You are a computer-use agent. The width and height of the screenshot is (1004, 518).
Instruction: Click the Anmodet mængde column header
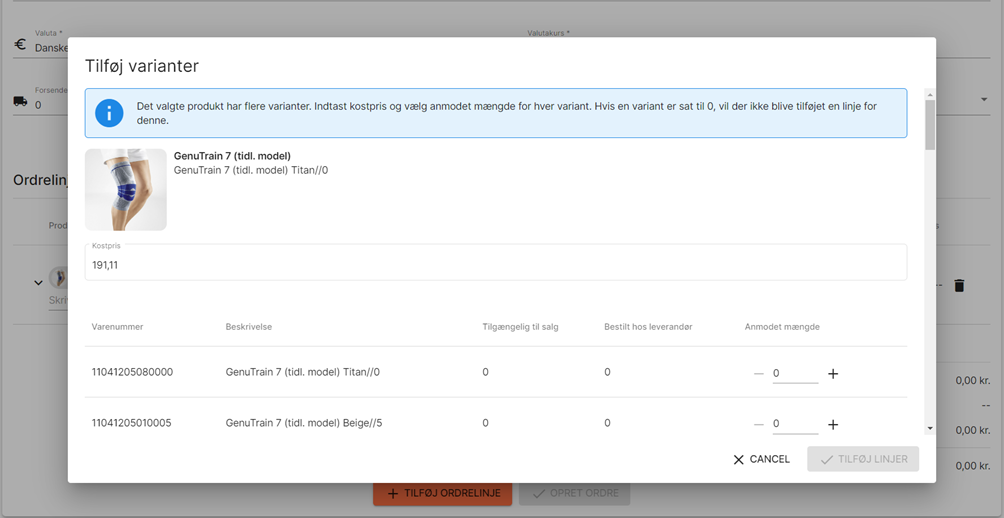tap(782, 327)
